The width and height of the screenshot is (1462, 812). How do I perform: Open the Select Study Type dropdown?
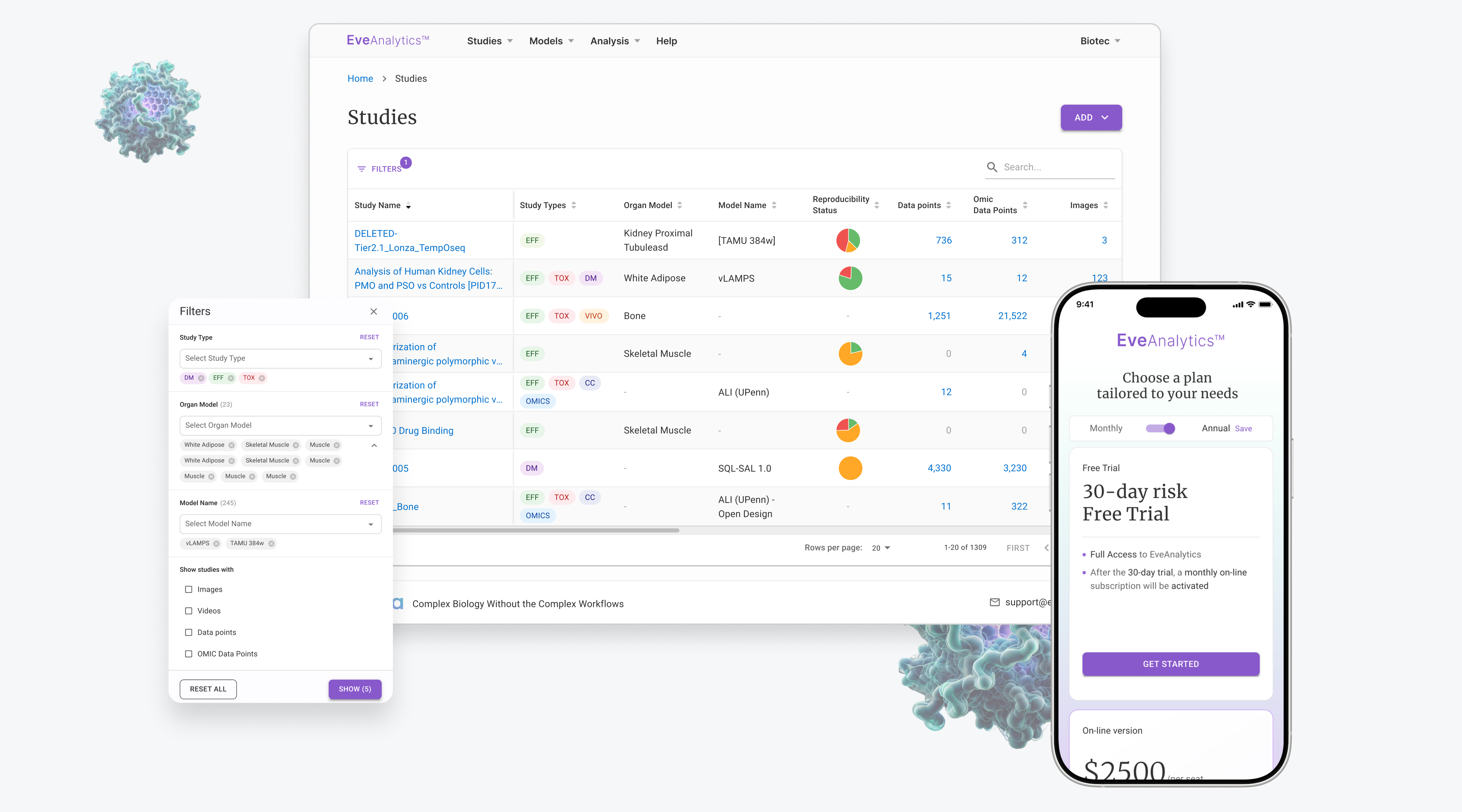pos(280,359)
